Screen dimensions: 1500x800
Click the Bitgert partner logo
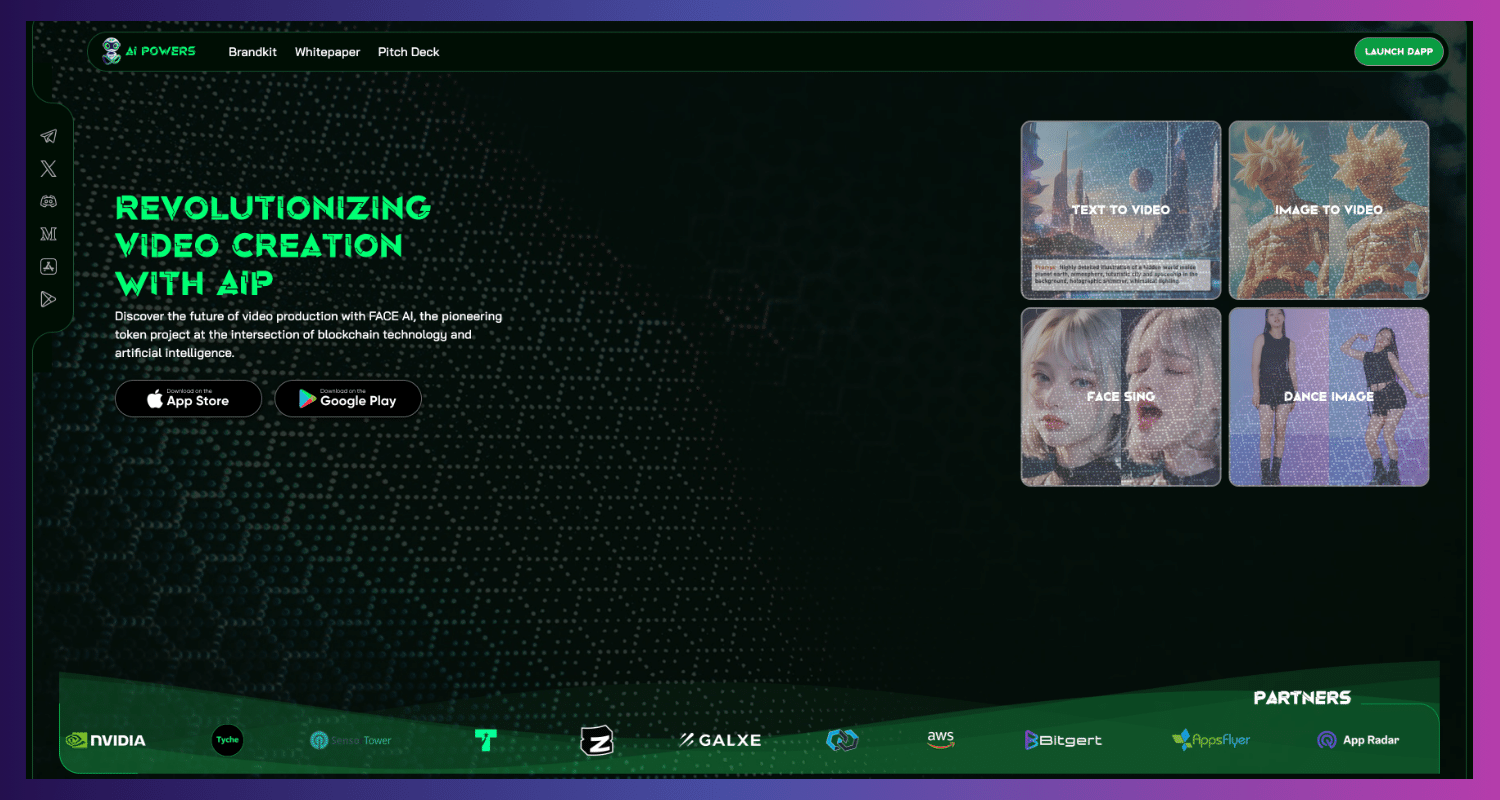tap(1063, 740)
